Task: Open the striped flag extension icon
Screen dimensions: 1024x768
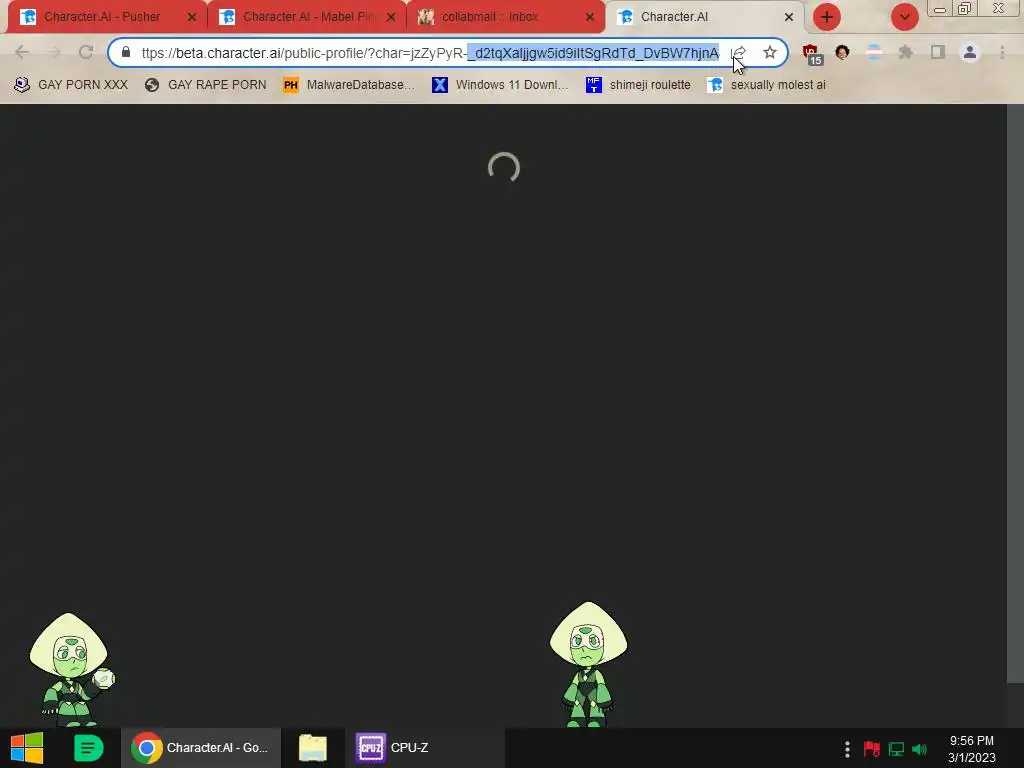Action: pyautogui.click(x=874, y=52)
